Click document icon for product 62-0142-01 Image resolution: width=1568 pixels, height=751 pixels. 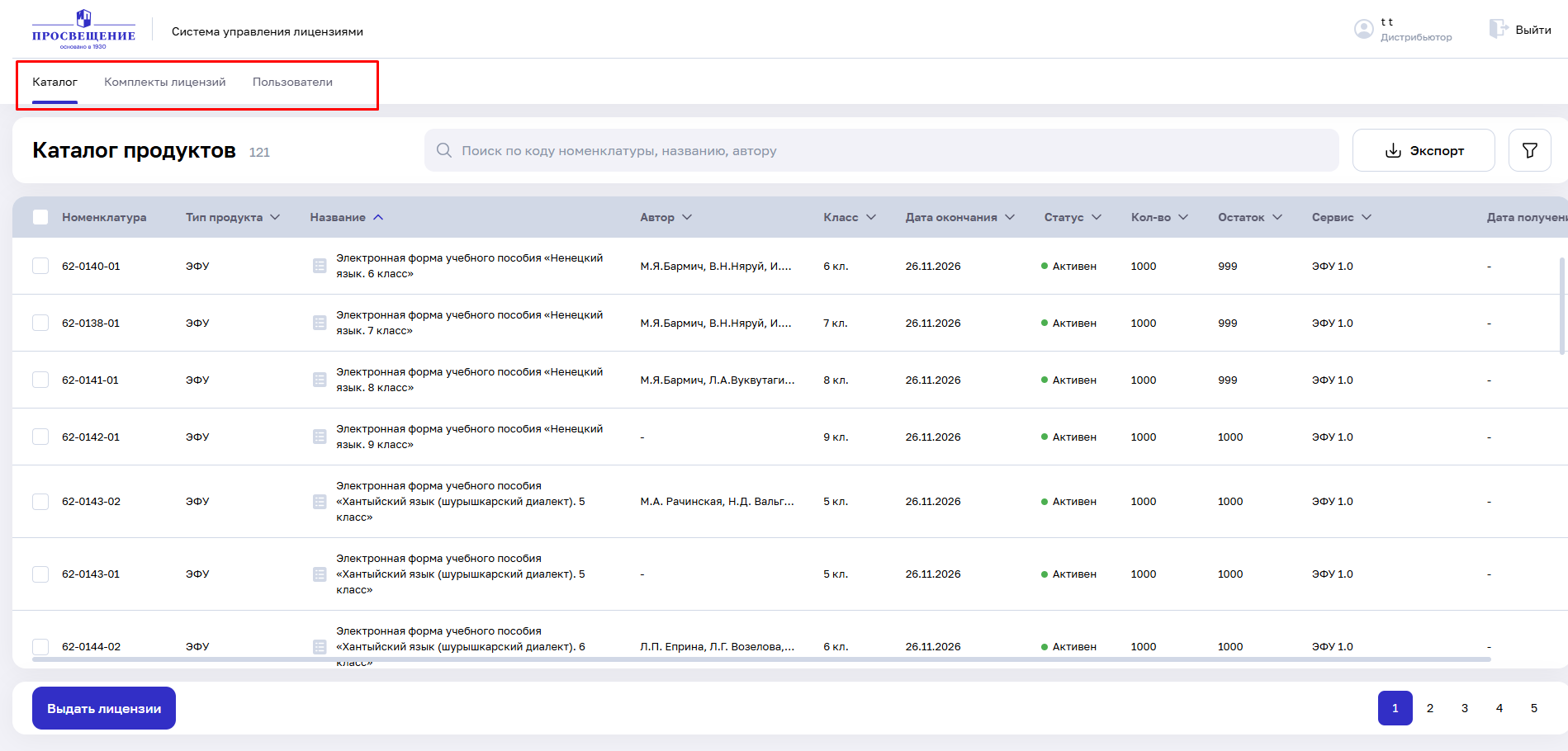[320, 437]
